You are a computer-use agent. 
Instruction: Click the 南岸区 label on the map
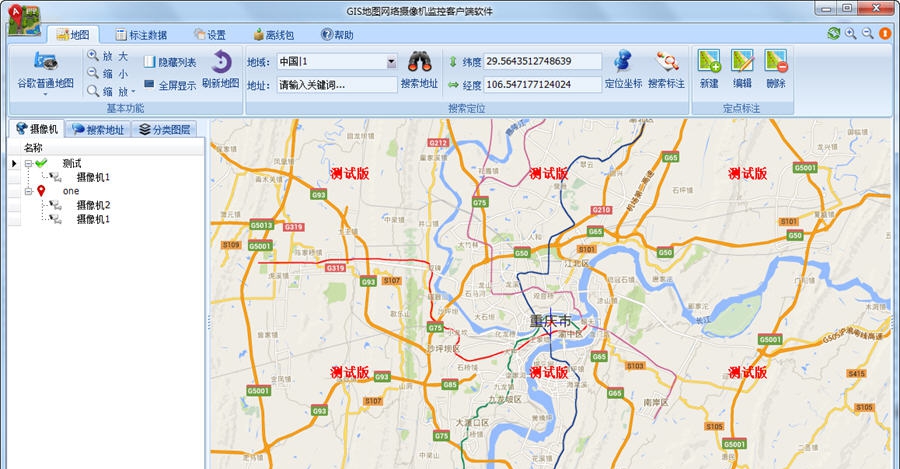[x=655, y=402]
